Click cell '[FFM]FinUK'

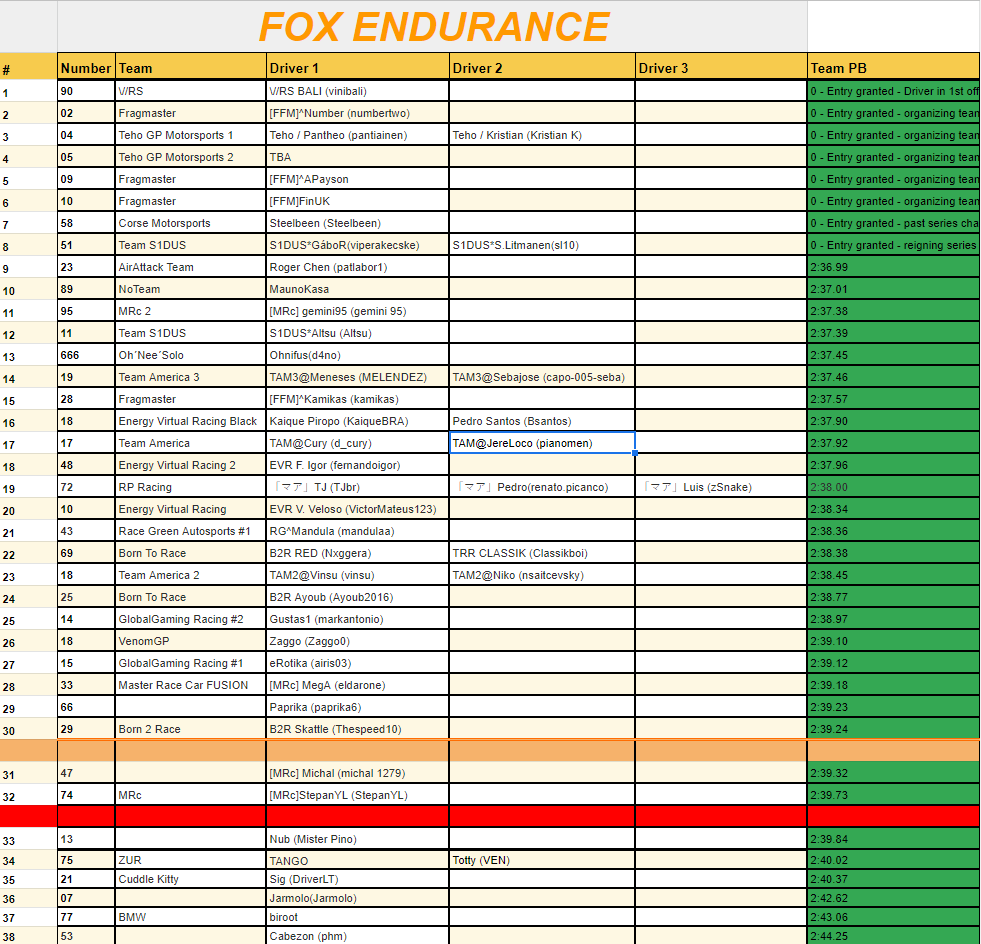[357, 201]
